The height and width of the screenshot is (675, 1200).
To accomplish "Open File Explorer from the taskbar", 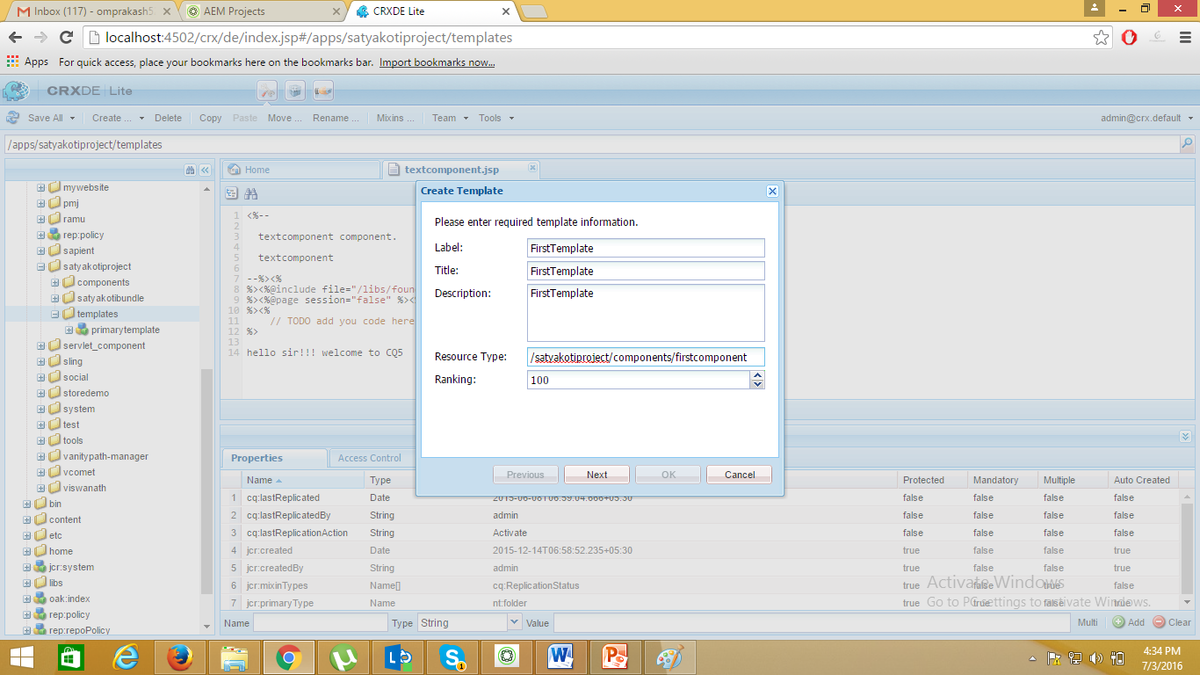I will (x=234, y=657).
